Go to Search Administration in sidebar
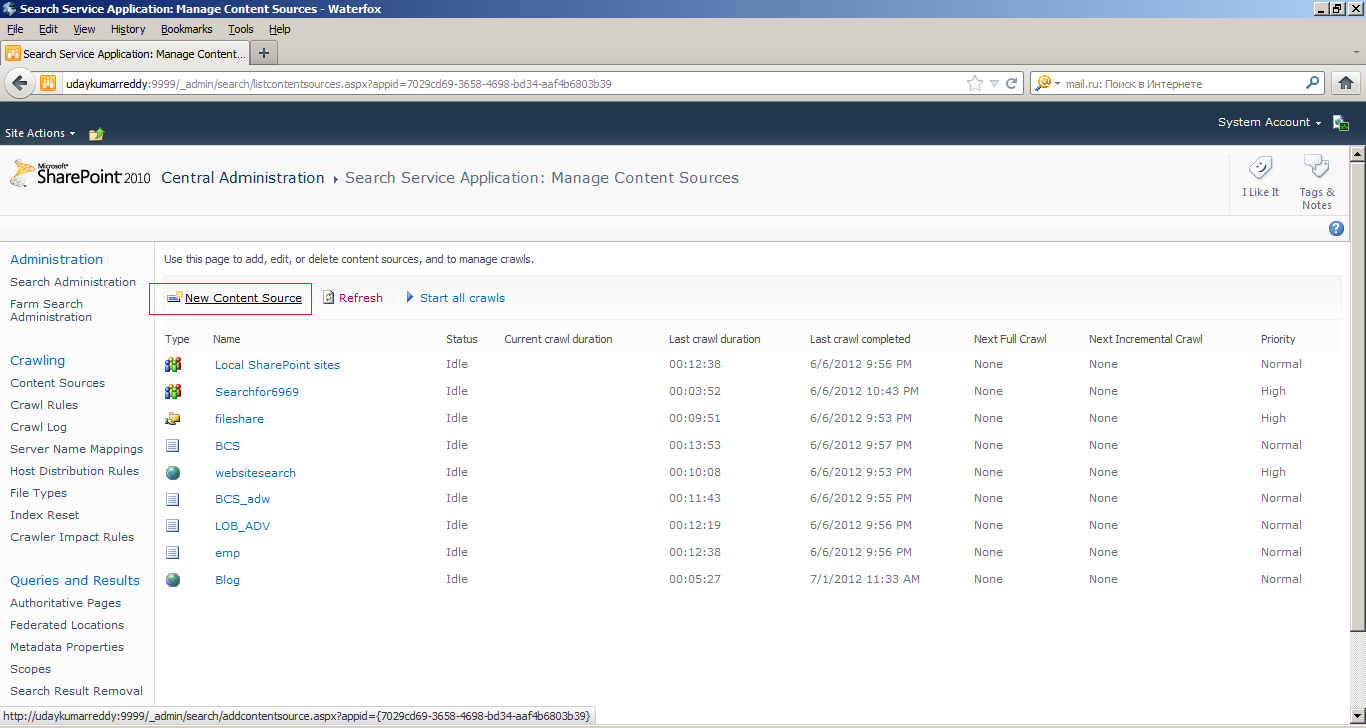 click(x=73, y=282)
